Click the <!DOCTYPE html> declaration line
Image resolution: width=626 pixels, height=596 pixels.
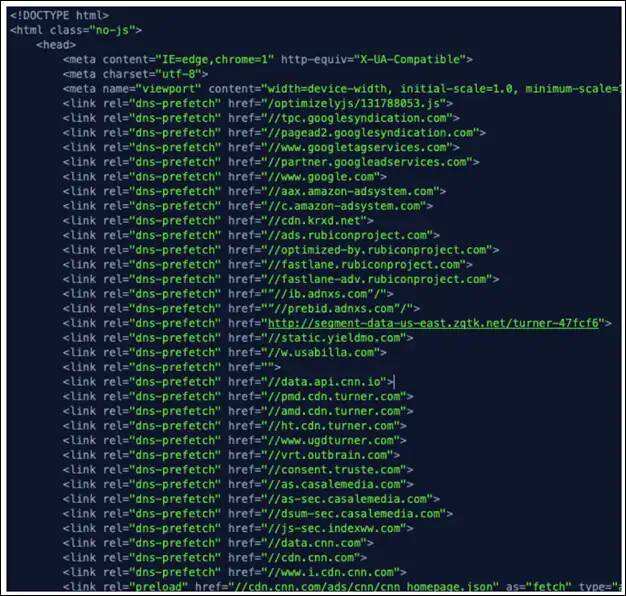pyautogui.click(x=59, y=16)
